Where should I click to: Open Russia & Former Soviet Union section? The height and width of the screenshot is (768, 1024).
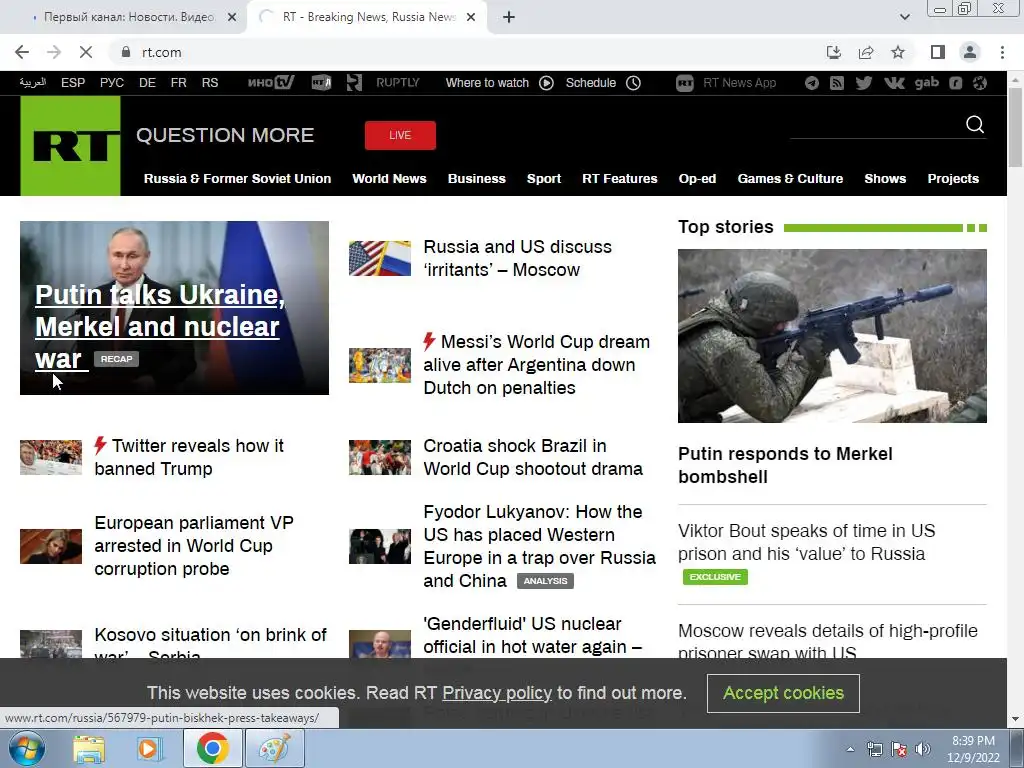(x=237, y=178)
